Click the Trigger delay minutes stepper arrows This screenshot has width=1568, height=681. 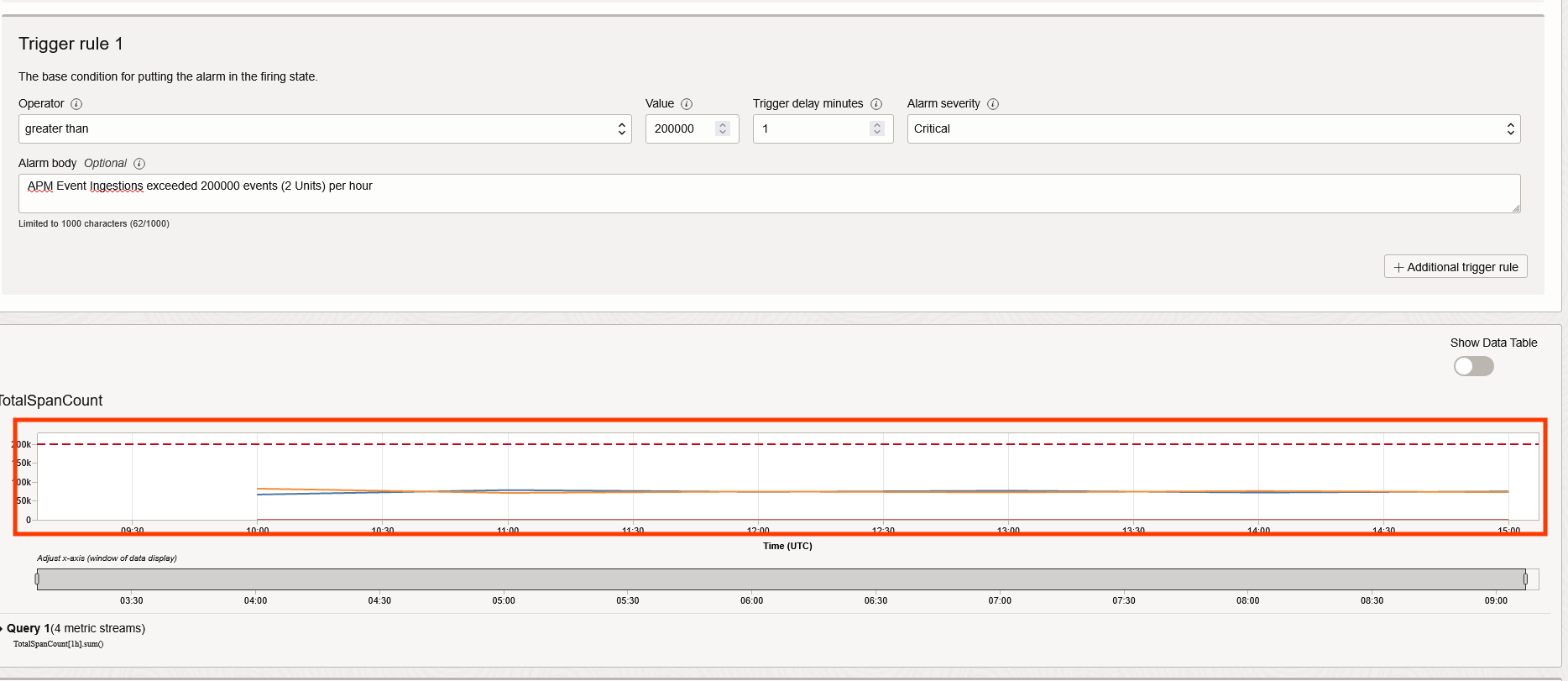pos(877,128)
